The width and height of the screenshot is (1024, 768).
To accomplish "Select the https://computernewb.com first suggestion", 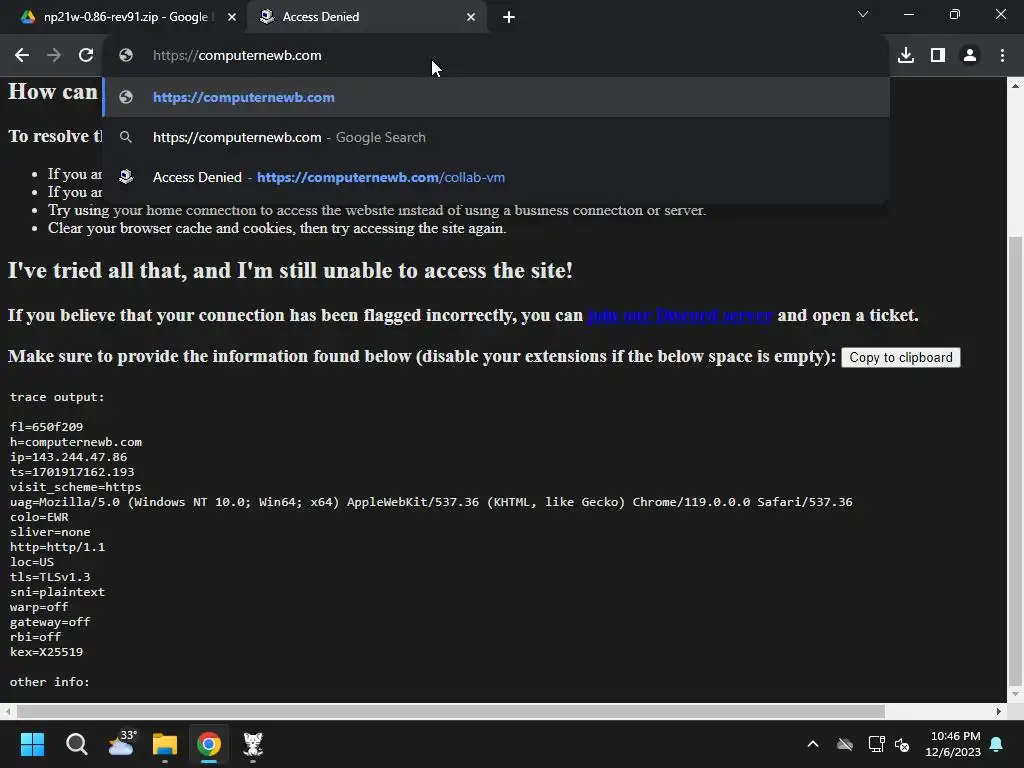I will point(496,97).
